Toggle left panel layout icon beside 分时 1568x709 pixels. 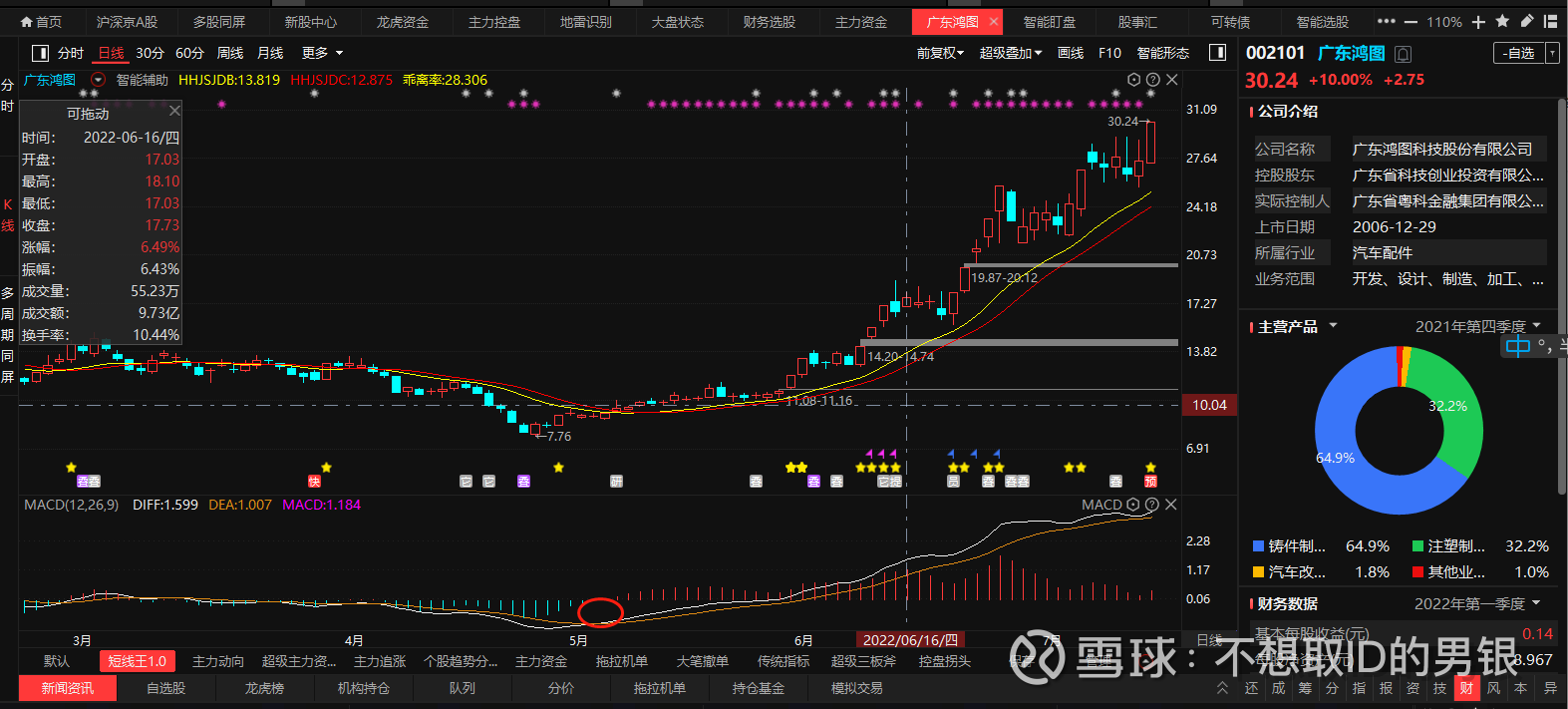coord(40,53)
